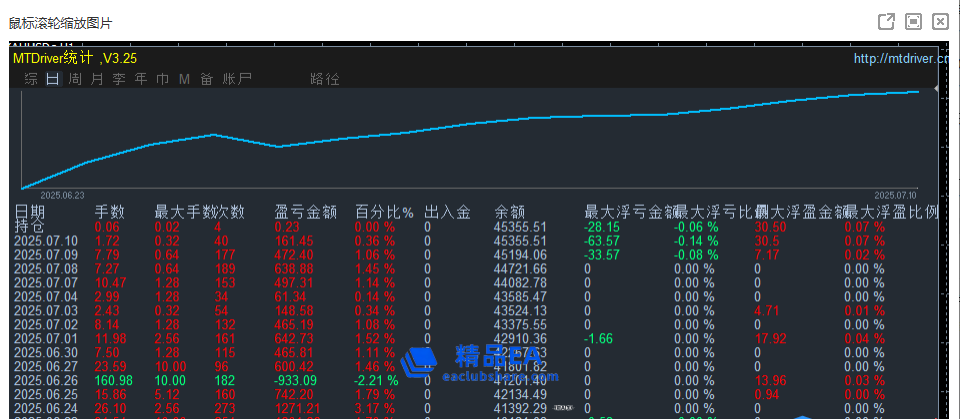Viewport: 960px width, 419px height.
Task: Select the 2025.06.24 date row
Action: click(x=46, y=409)
